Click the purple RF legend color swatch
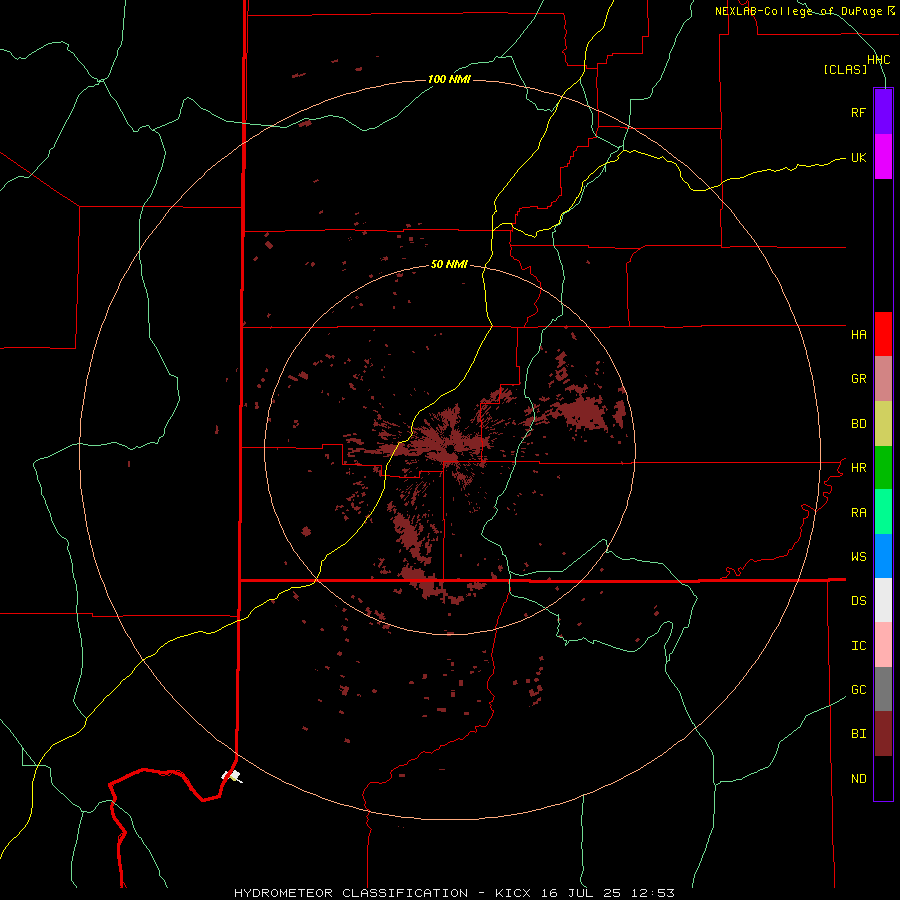This screenshot has width=900, height=900. (x=883, y=112)
